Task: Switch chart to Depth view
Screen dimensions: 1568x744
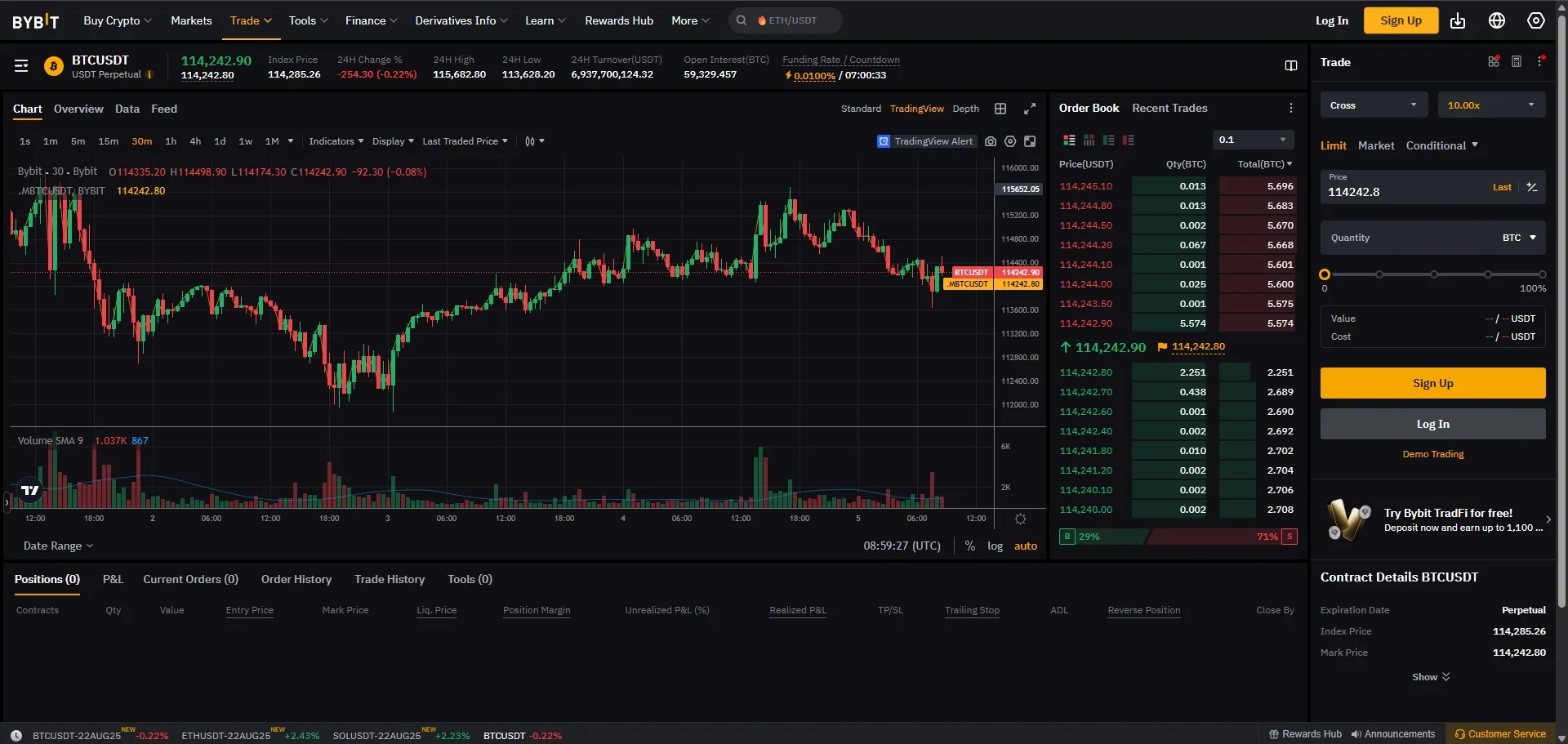Action: [965, 109]
